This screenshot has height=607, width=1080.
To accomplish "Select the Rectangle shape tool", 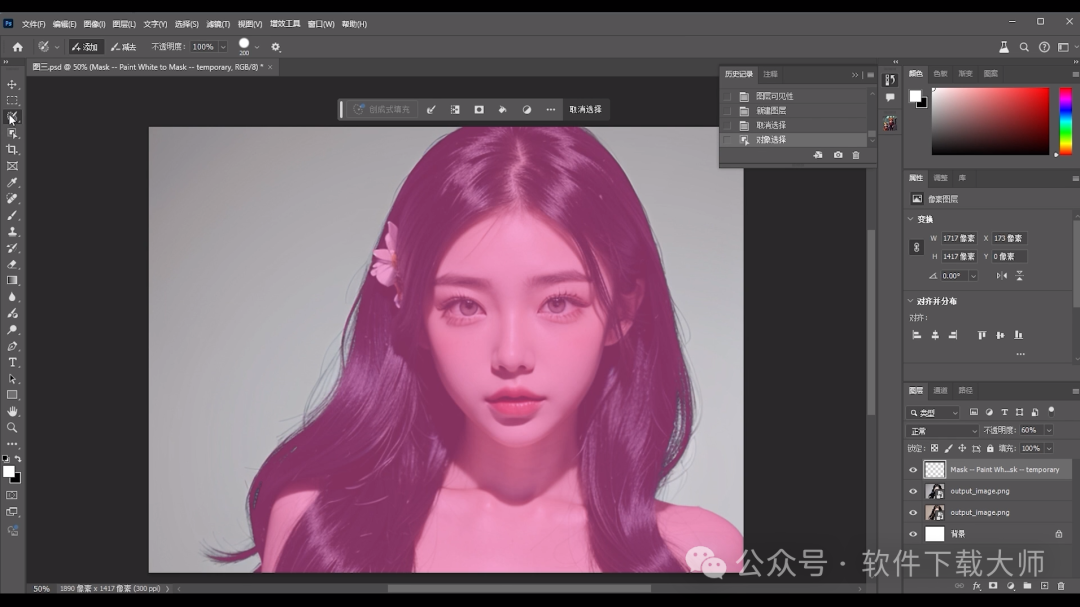I will [12, 395].
